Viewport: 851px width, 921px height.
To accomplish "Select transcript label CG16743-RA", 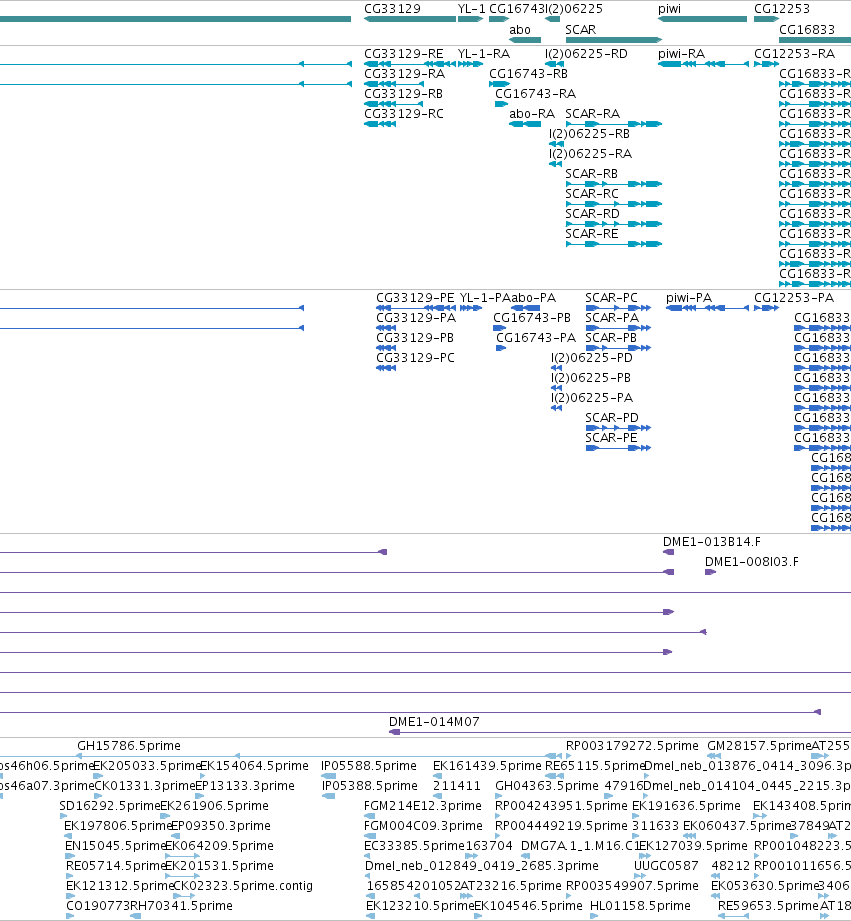I will (536, 93).
